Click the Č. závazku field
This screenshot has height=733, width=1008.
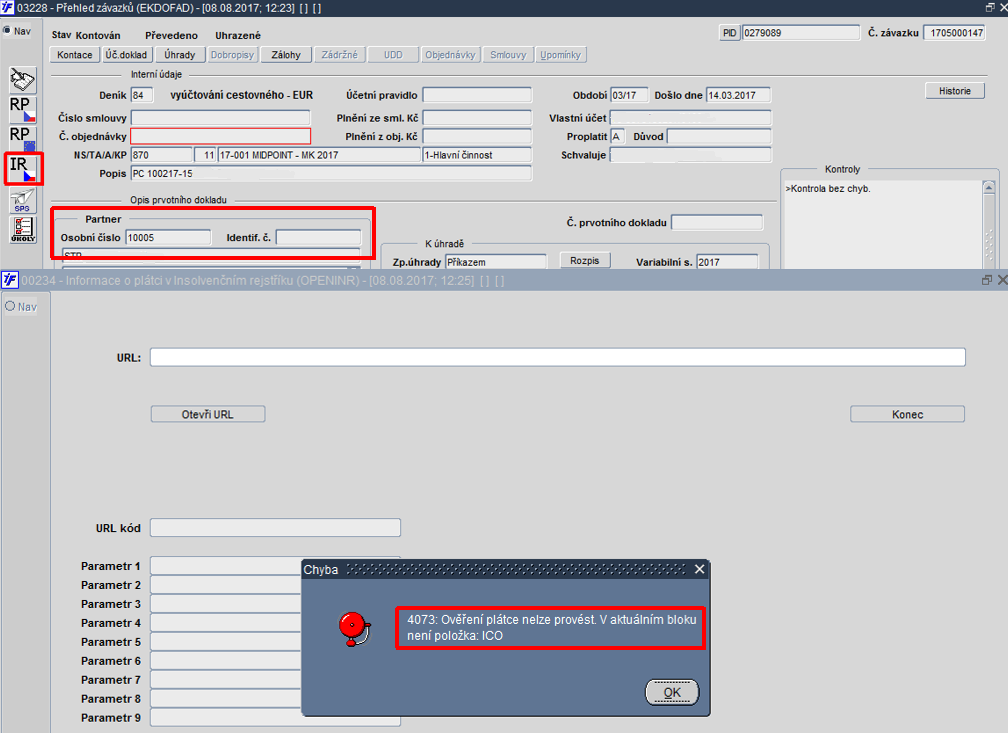click(x=954, y=33)
